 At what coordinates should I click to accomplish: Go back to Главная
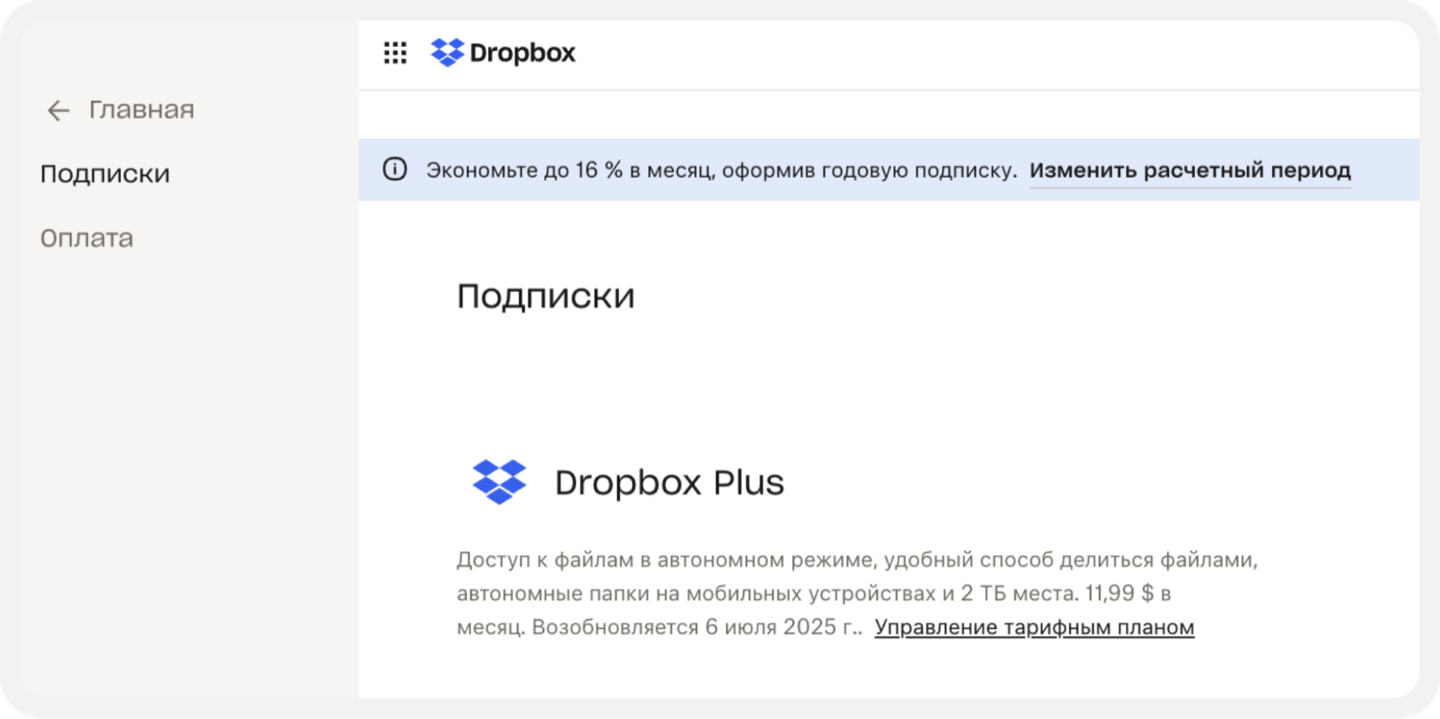[x=141, y=109]
